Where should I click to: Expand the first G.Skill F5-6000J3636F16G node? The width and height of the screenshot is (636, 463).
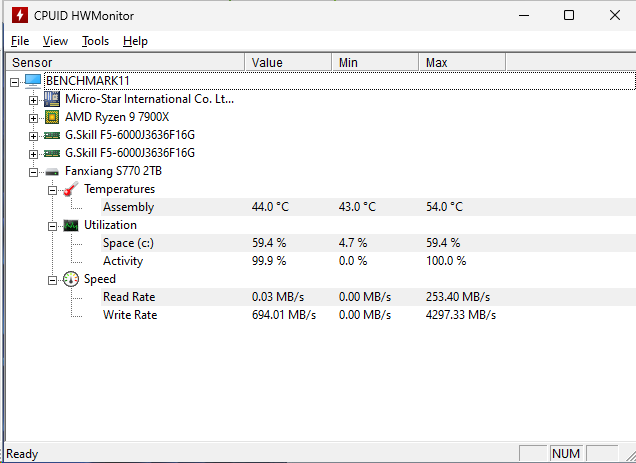pos(34,136)
